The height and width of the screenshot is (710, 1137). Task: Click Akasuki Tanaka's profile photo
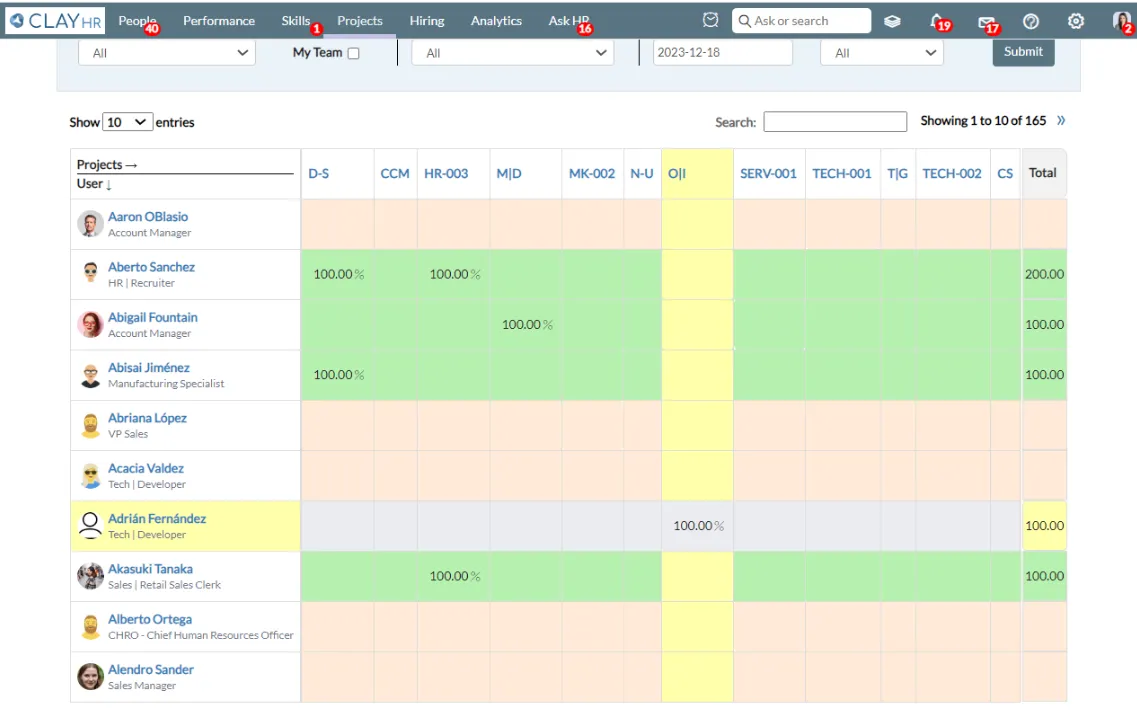(91, 576)
